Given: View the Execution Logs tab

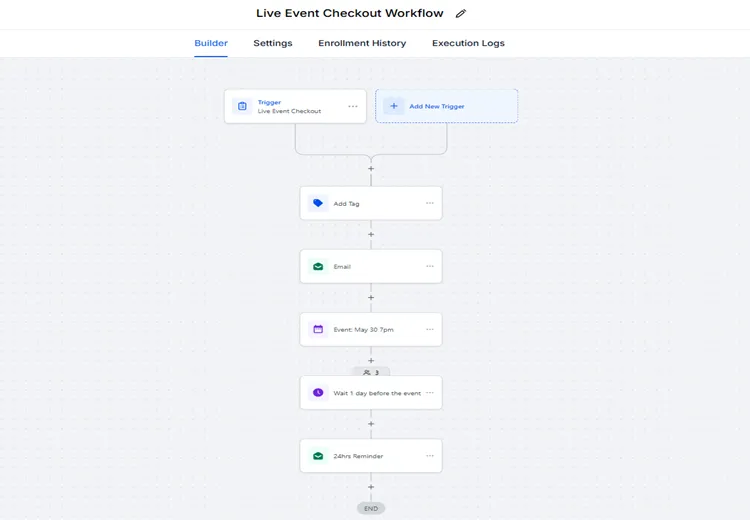Looking at the screenshot, I should (468, 43).
